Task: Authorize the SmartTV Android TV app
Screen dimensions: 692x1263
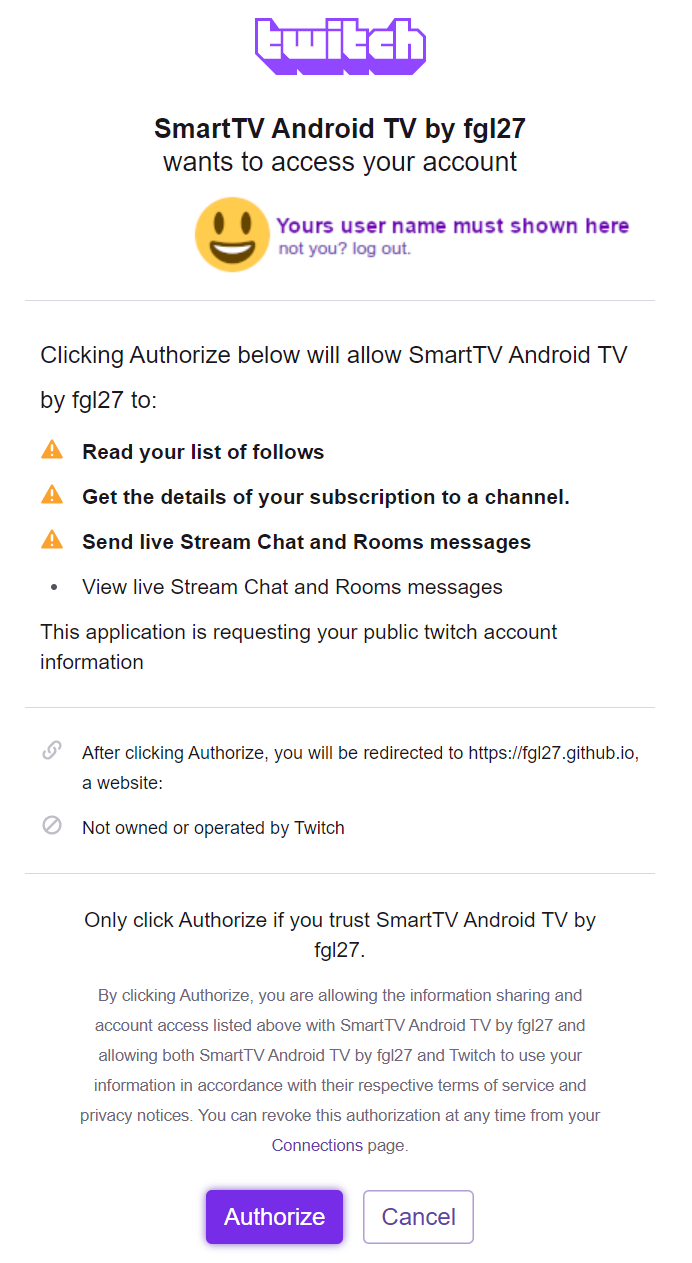Action: point(274,1216)
